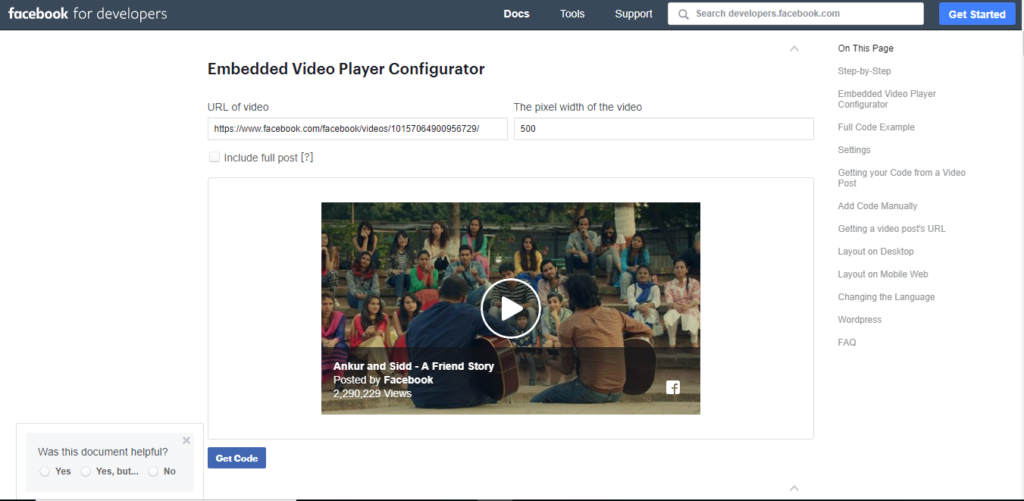Jump to Add Code Manually
Screen dimensions: 1024x501
click(x=877, y=206)
